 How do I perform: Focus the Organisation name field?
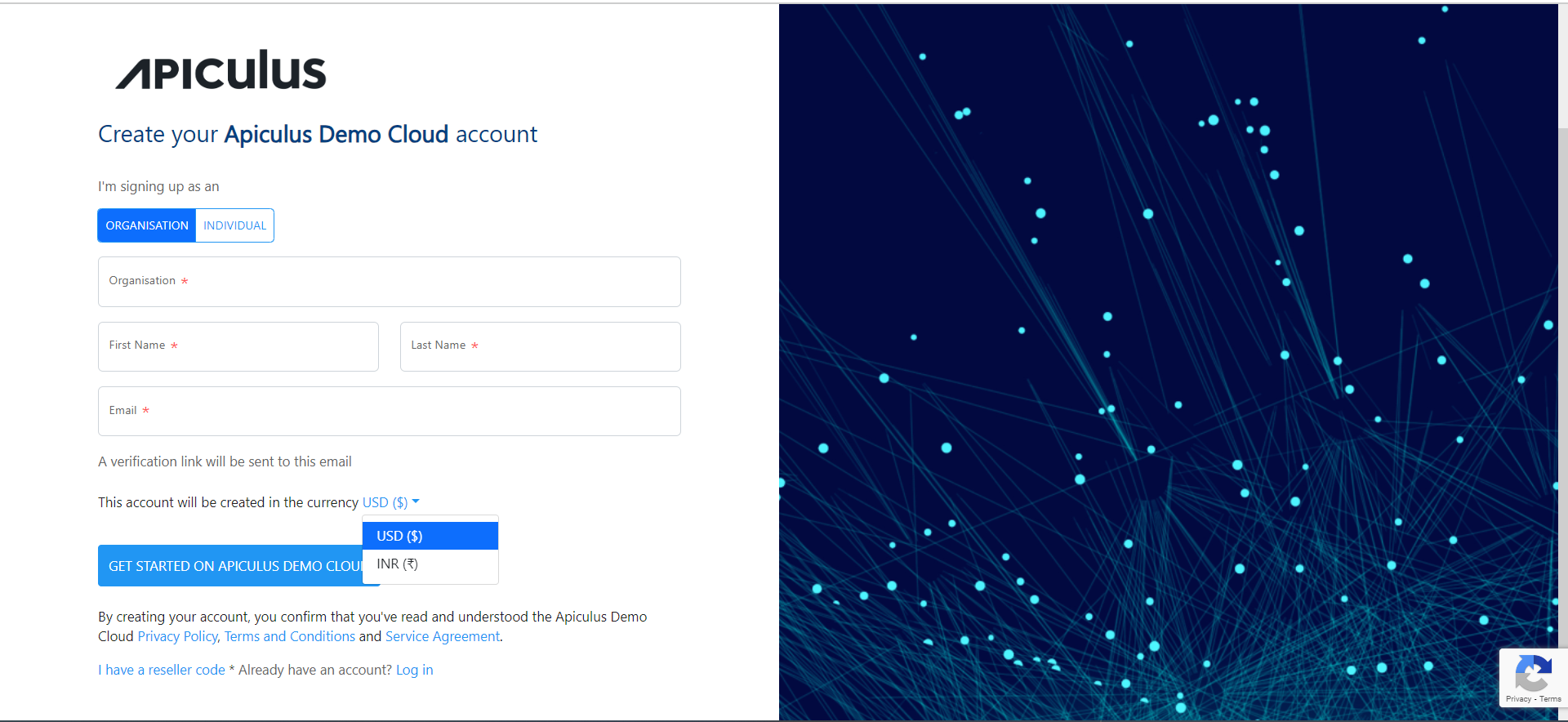click(x=389, y=282)
